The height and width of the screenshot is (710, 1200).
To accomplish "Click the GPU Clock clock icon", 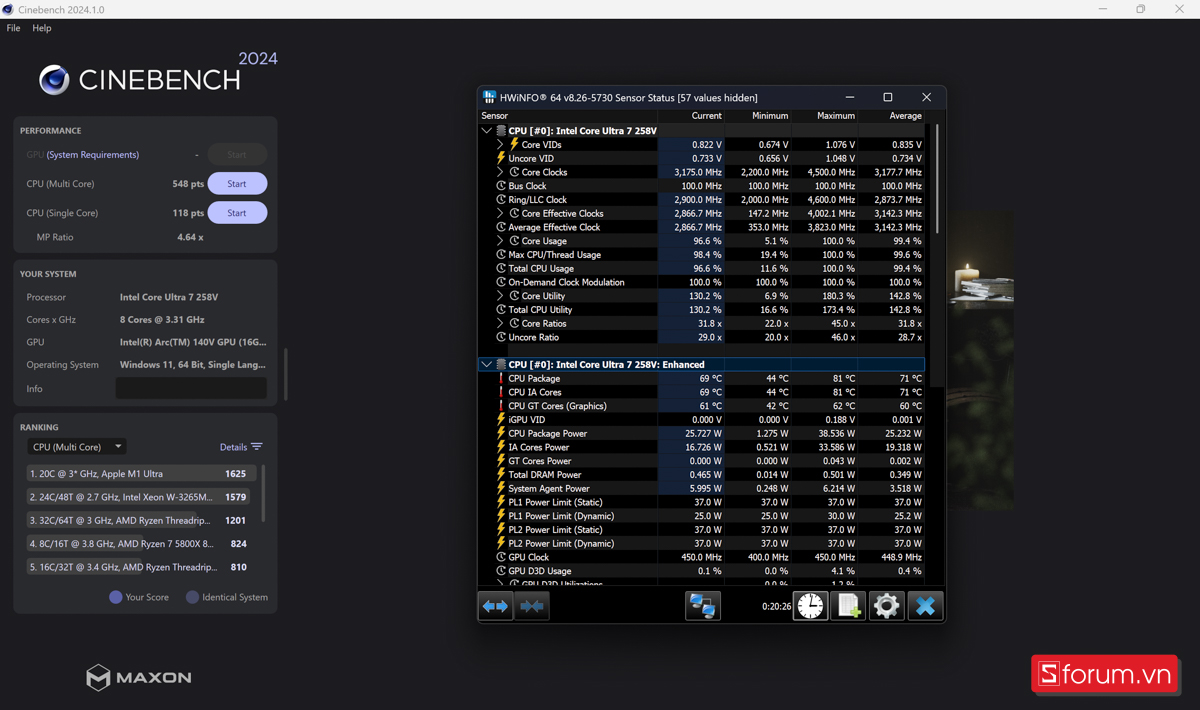I will pyautogui.click(x=501, y=557).
